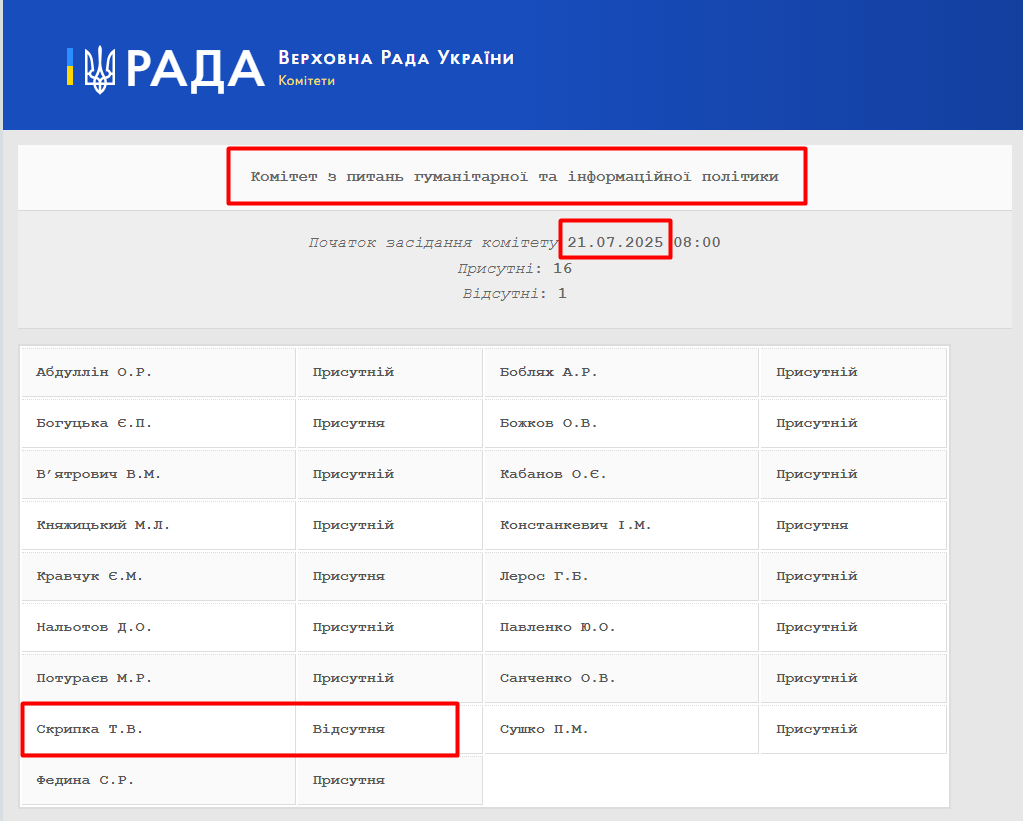
Task: Click the Rada trident logo
Action: click(100, 69)
